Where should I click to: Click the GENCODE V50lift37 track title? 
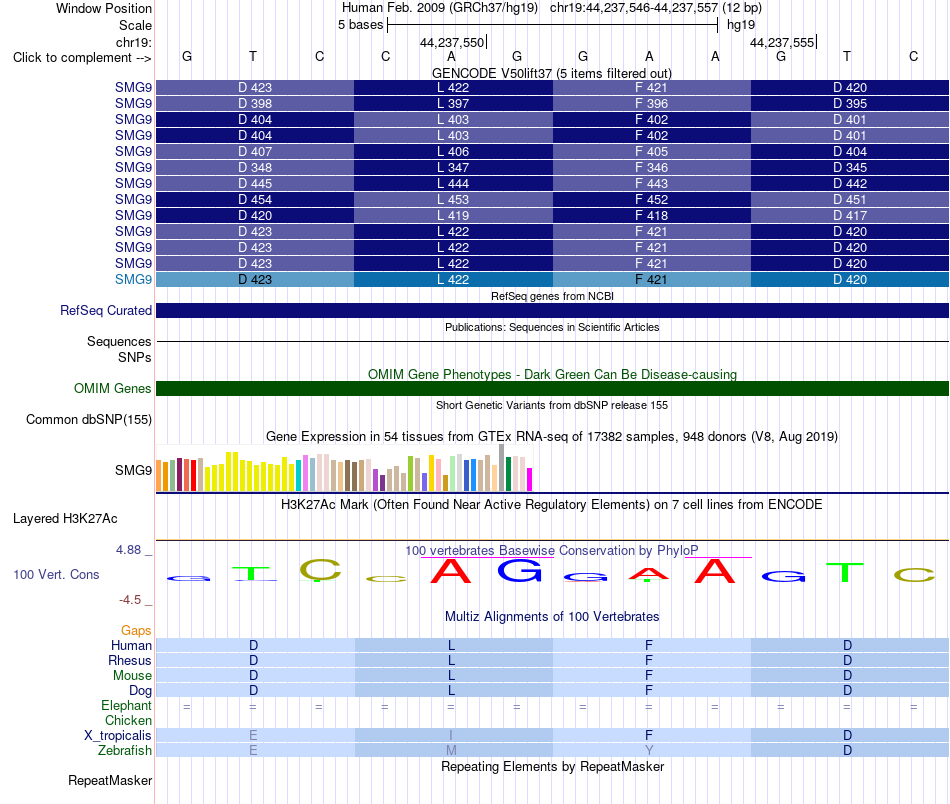(x=551, y=73)
